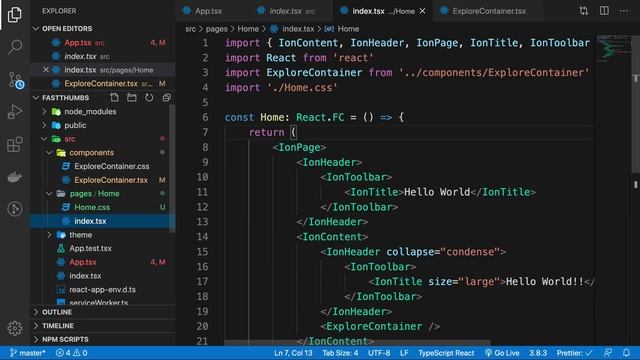Change UTF-8 file encoding
This screenshot has width=640, height=360.
point(379,353)
